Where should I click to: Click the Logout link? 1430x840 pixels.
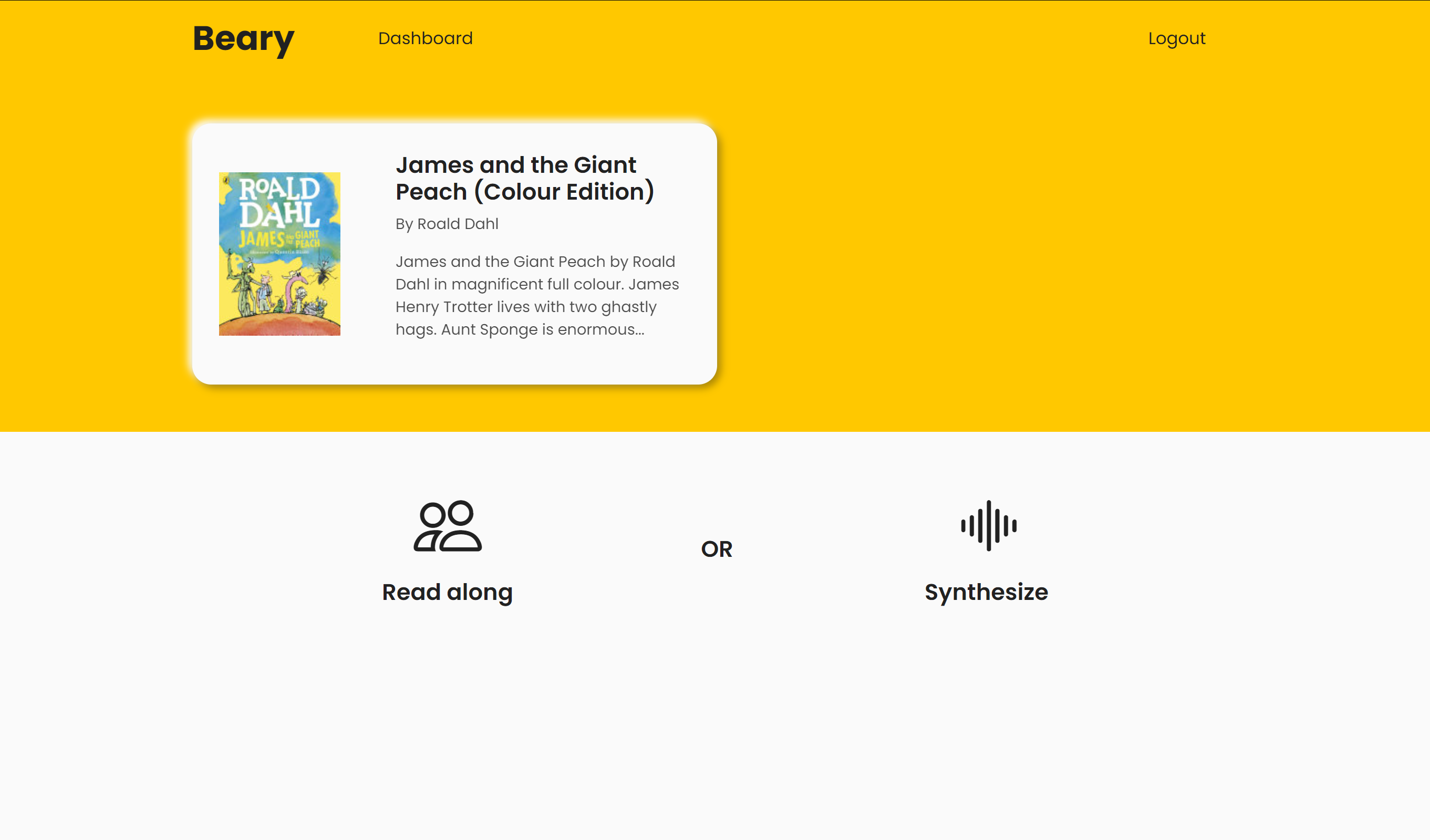1176,38
